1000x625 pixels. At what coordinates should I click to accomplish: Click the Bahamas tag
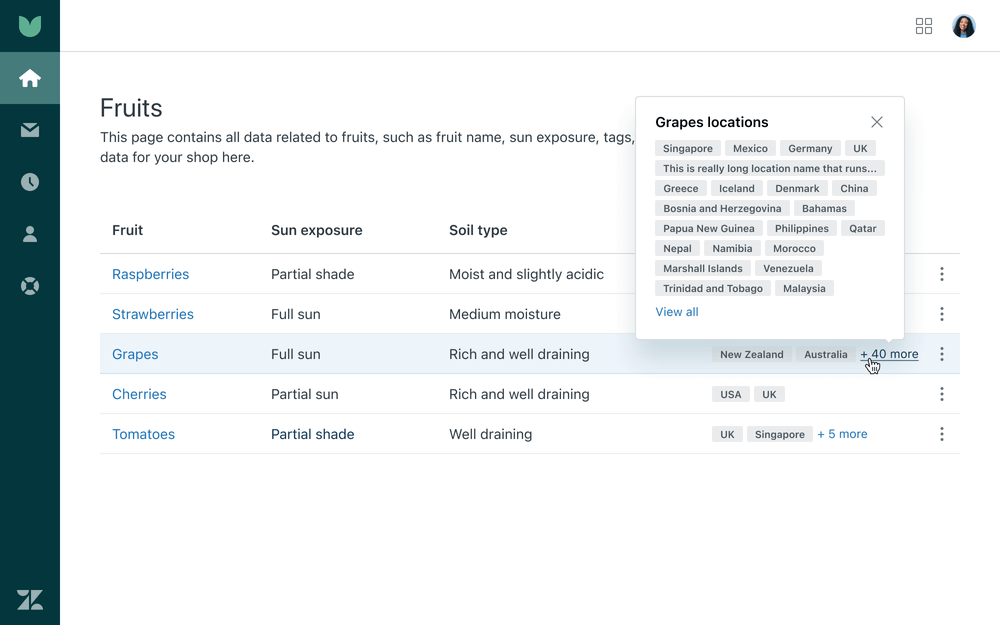[x=824, y=209]
